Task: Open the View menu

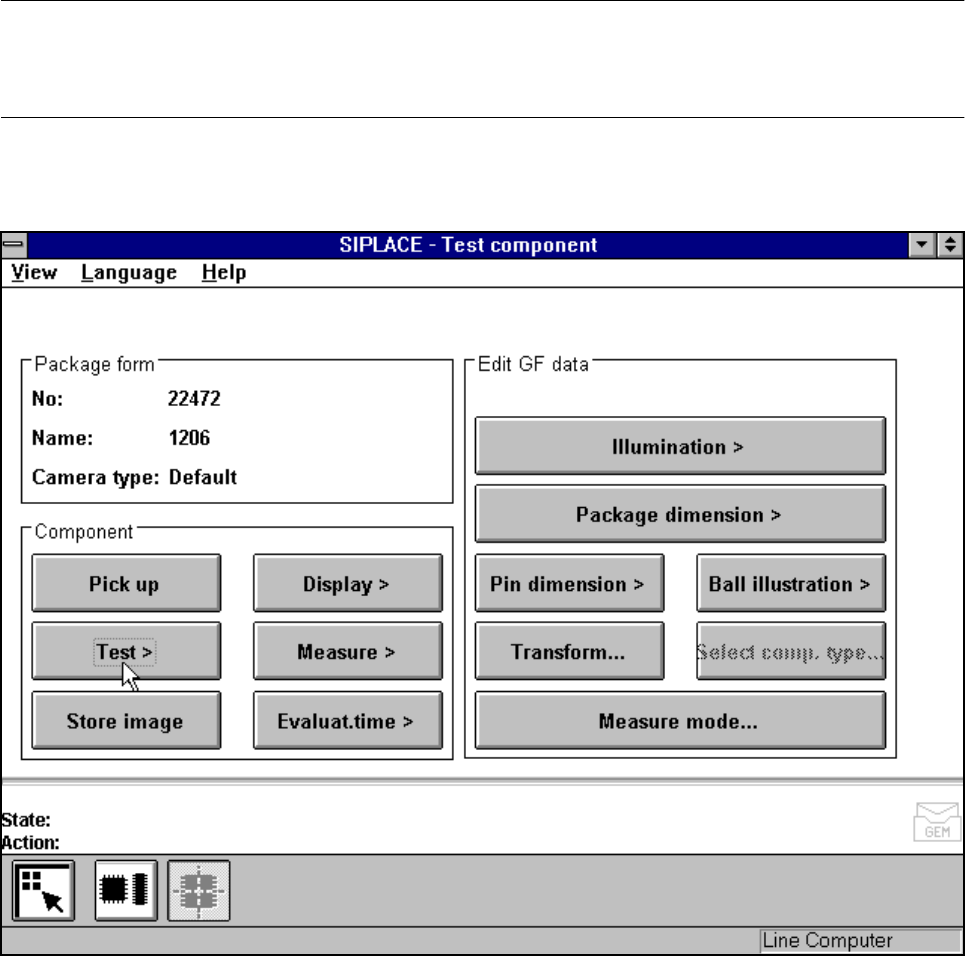Action: click(34, 273)
